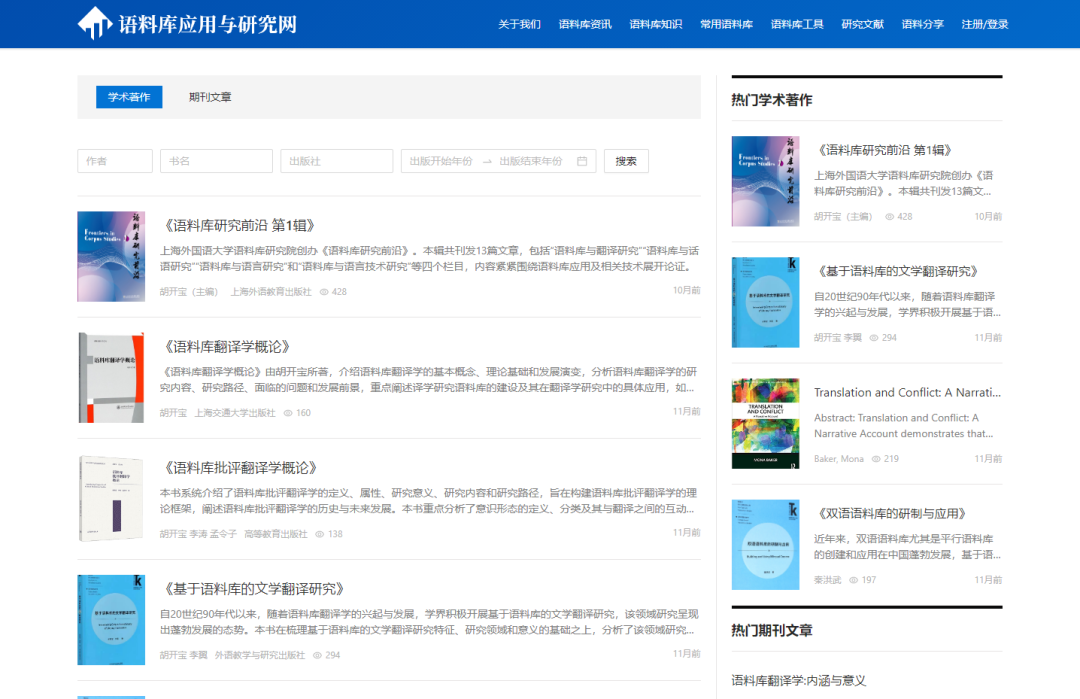Click the Translation and Conflict book cover

(765, 424)
